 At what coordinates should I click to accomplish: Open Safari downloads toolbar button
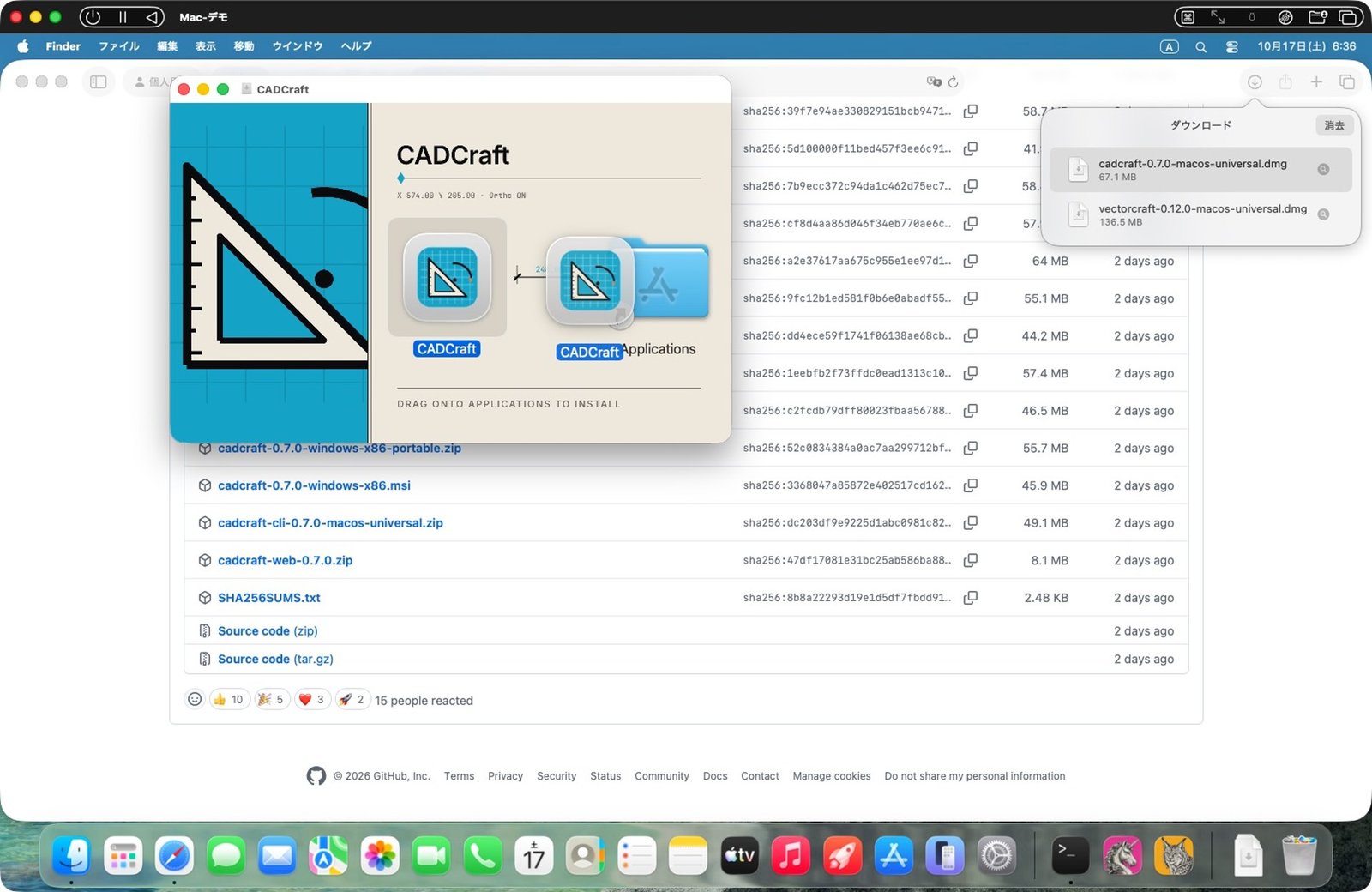[x=1254, y=81]
